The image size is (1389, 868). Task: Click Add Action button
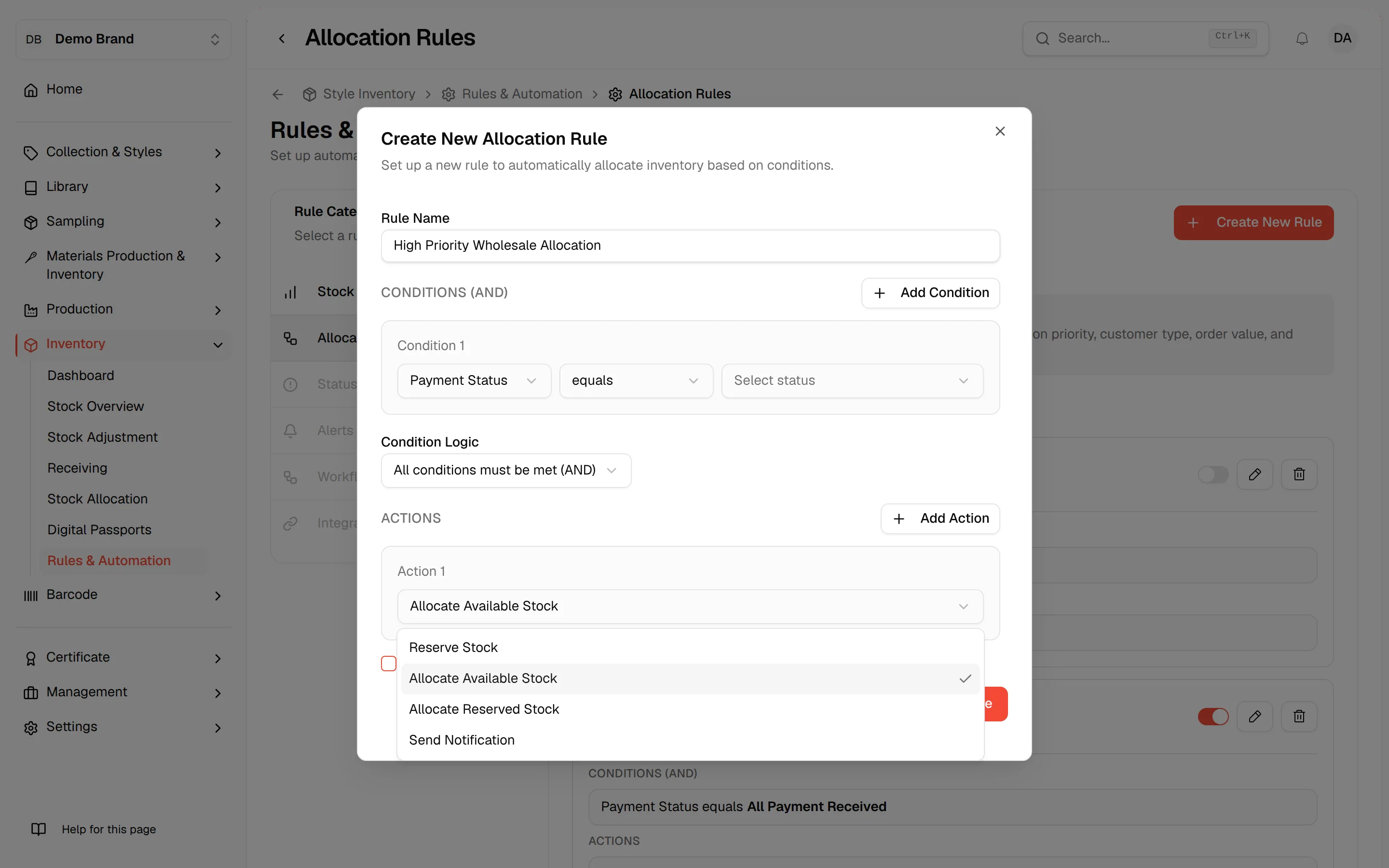click(x=940, y=518)
